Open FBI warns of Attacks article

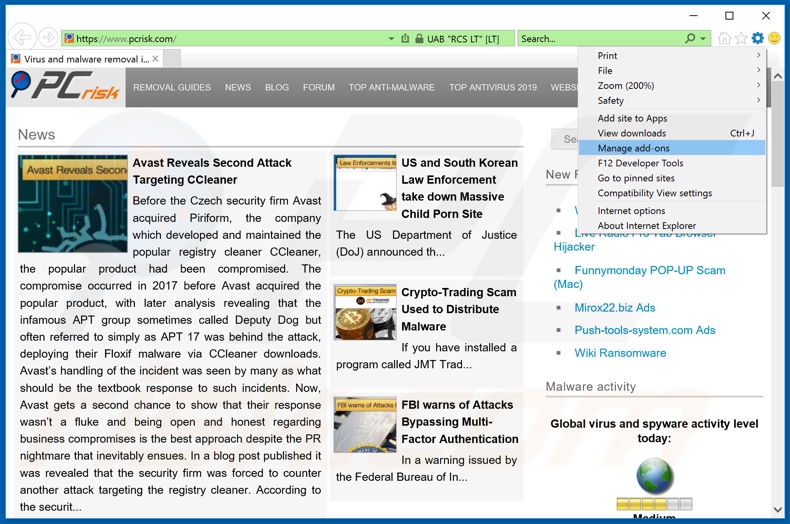click(459, 422)
